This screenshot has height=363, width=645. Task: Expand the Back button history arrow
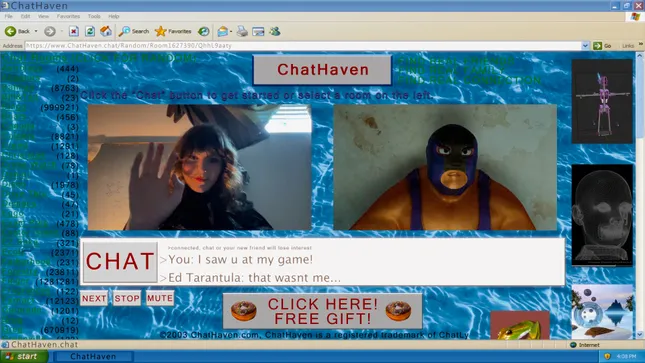[36, 31]
